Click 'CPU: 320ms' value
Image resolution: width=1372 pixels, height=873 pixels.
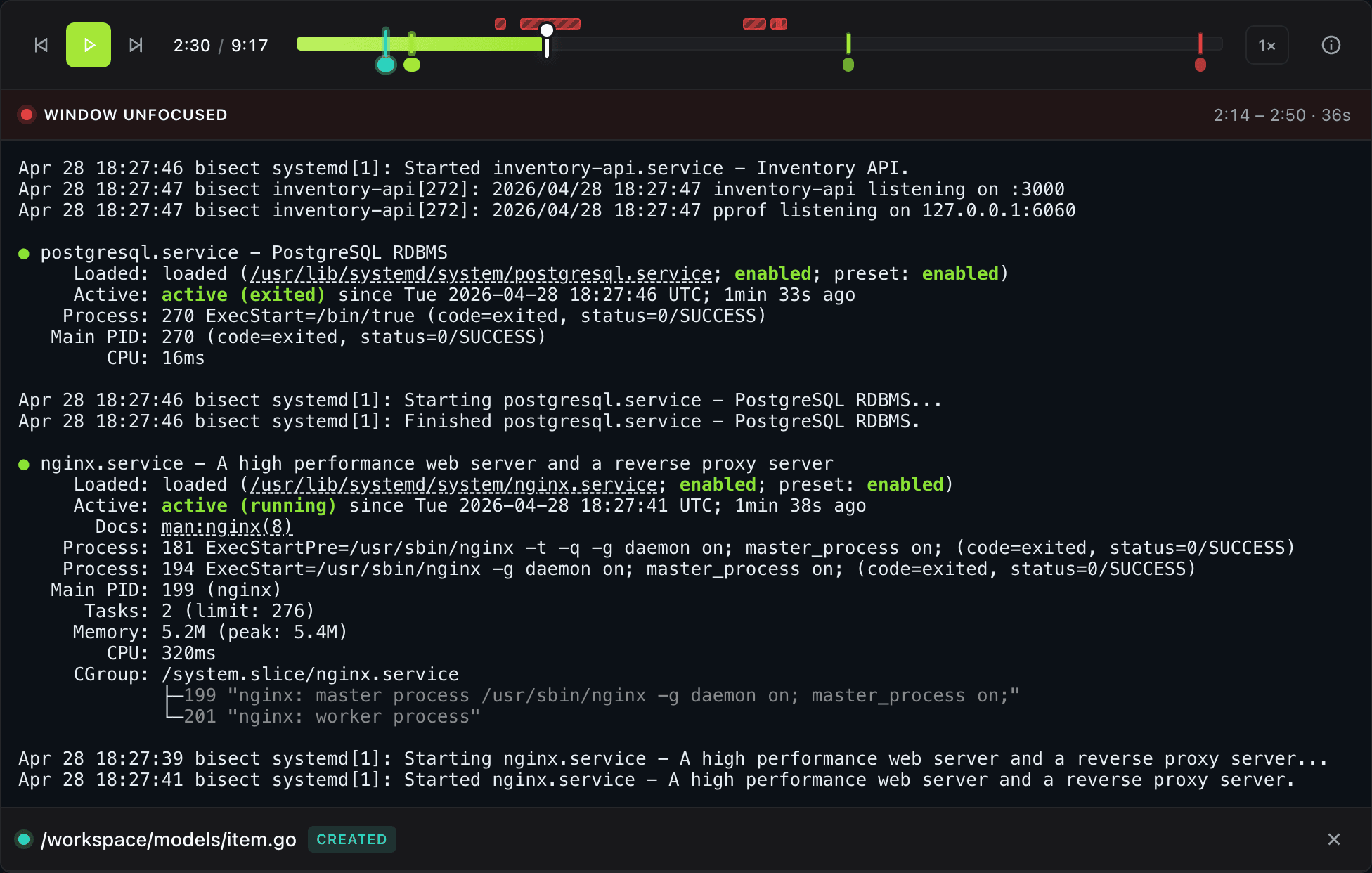pos(189,653)
